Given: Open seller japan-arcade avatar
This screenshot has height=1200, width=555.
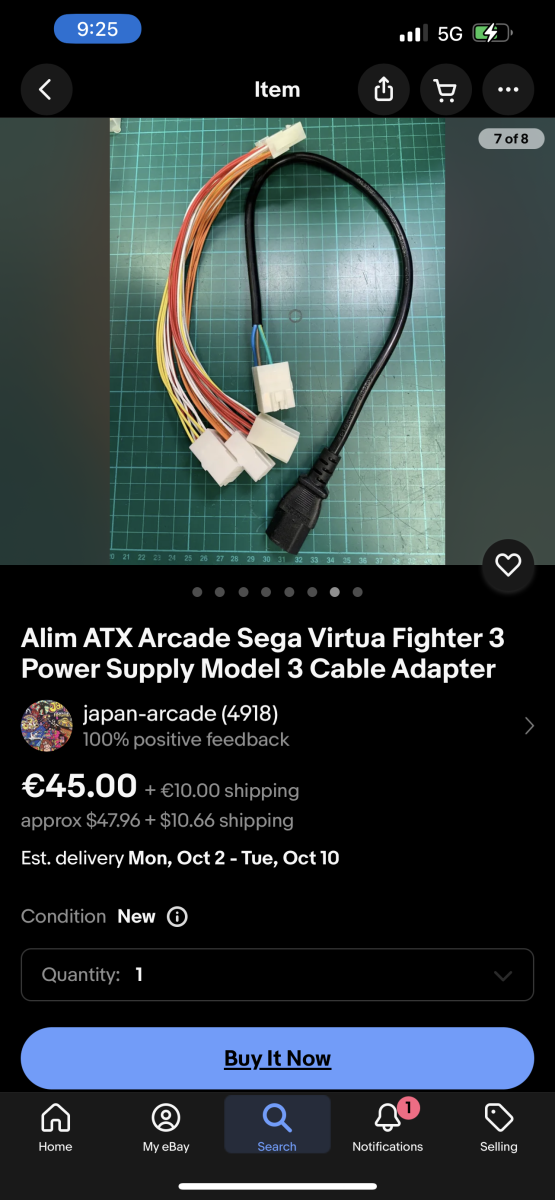Looking at the screenshot, I should pos(47,726).
